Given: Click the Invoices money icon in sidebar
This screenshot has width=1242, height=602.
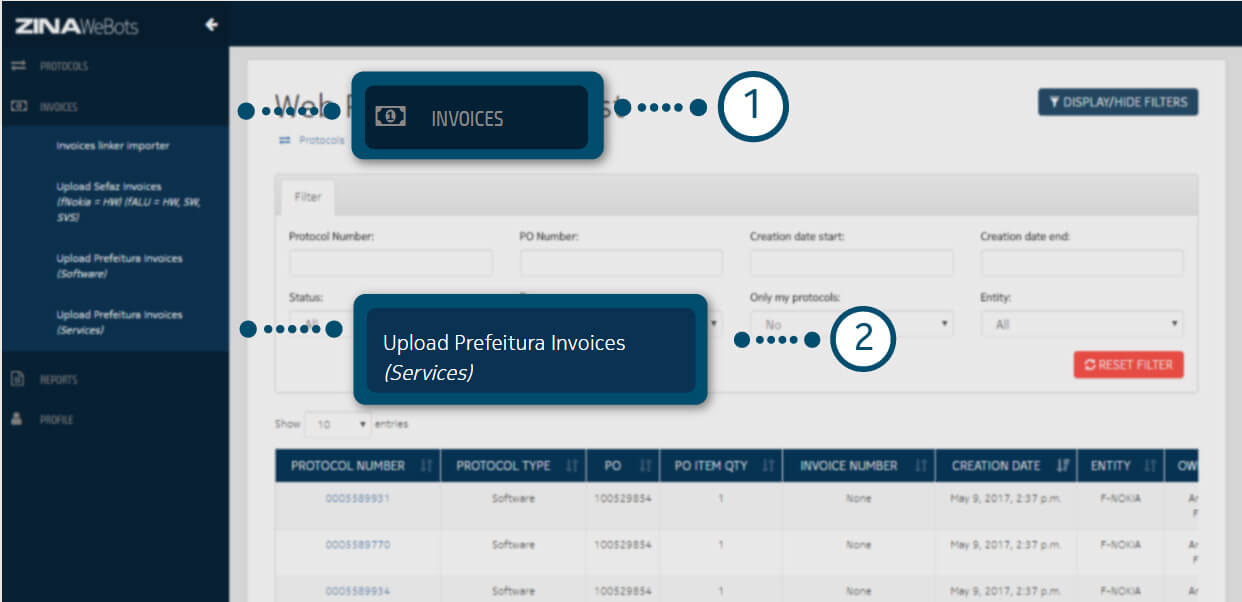Looking at the screenshot, I should (17, 106).
